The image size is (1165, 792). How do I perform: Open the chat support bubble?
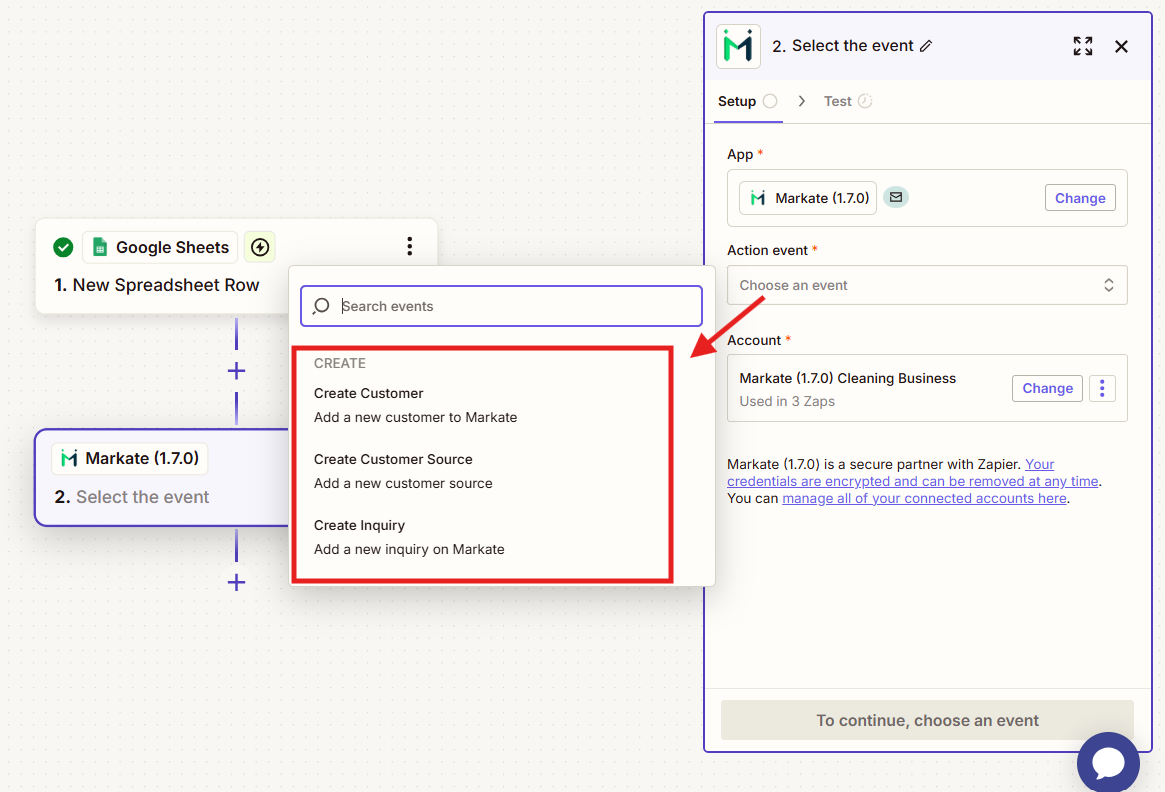coord(1108,762)
